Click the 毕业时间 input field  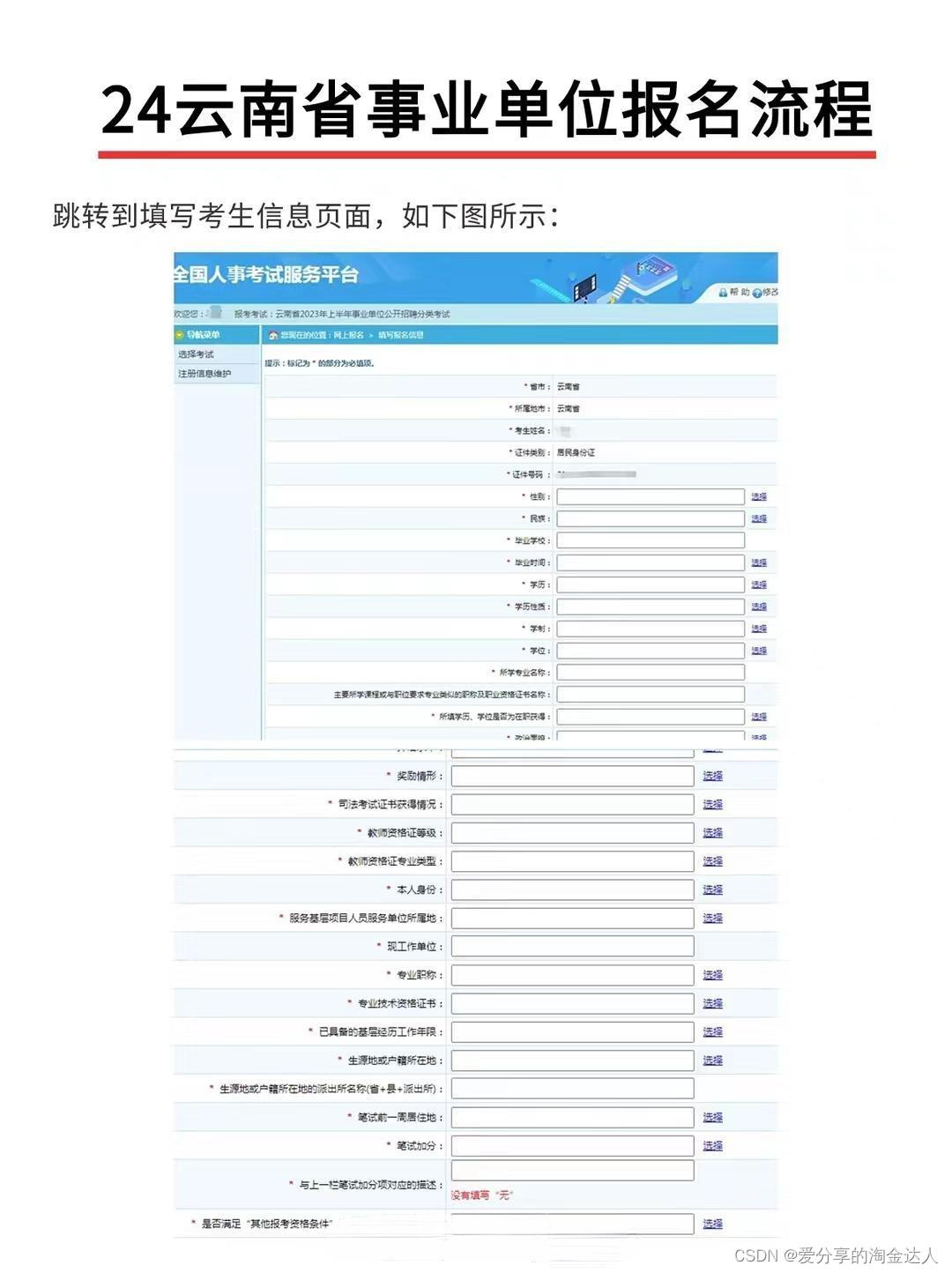pos(651,562)
